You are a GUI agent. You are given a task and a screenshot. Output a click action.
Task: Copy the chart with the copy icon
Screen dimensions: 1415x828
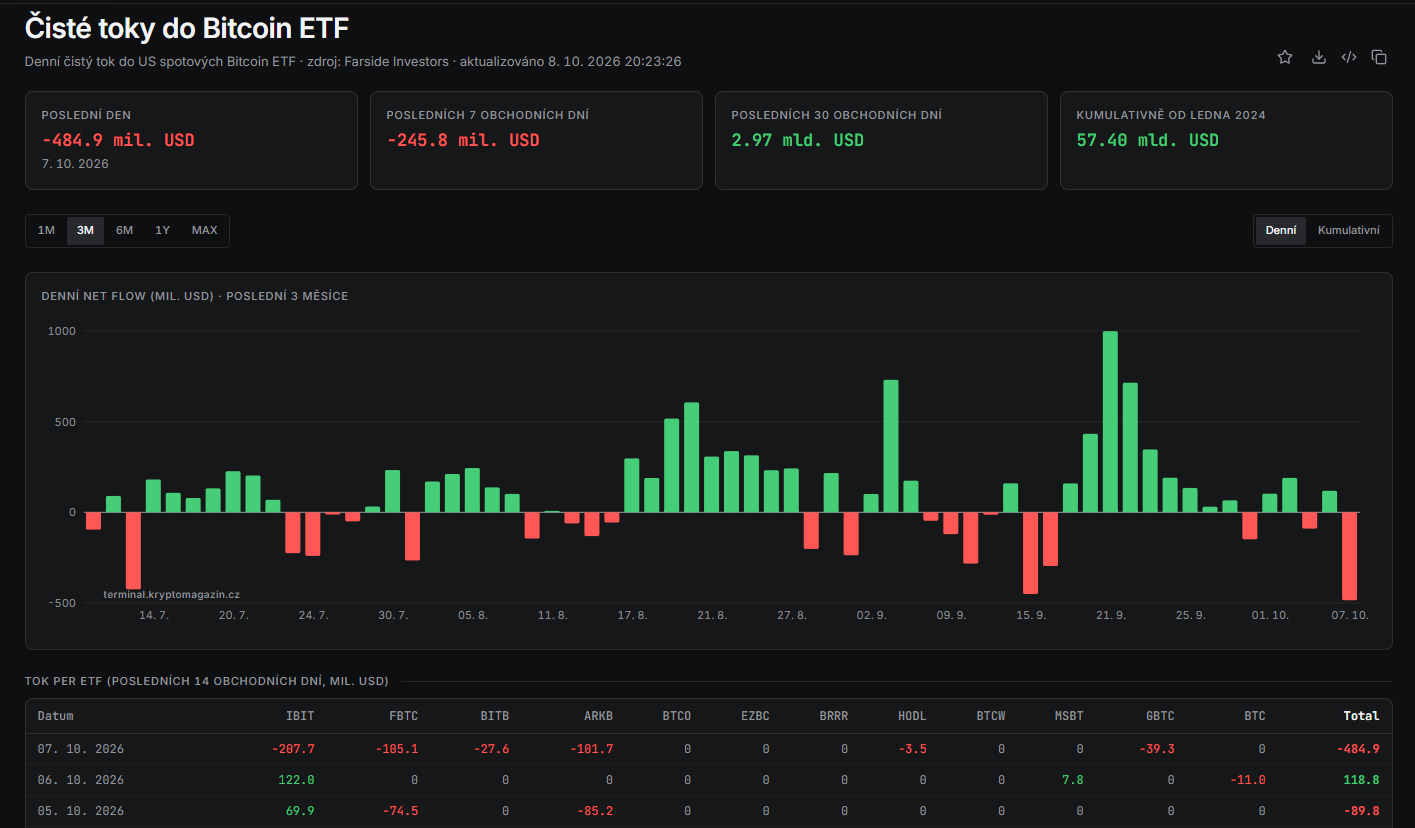tap(1379, 57)
